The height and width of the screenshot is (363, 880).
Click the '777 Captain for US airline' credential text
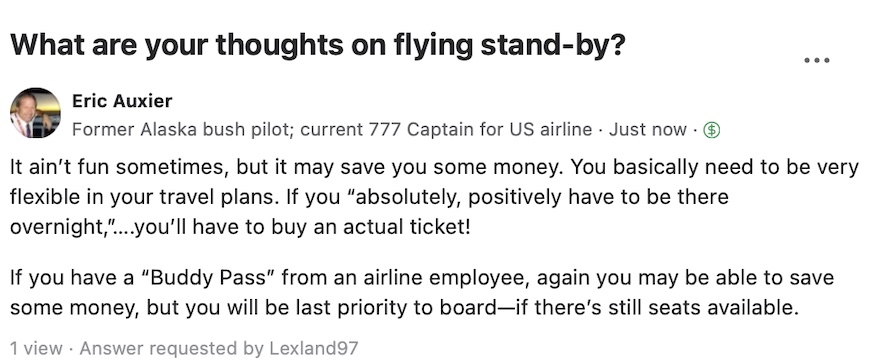click(480, 130)
